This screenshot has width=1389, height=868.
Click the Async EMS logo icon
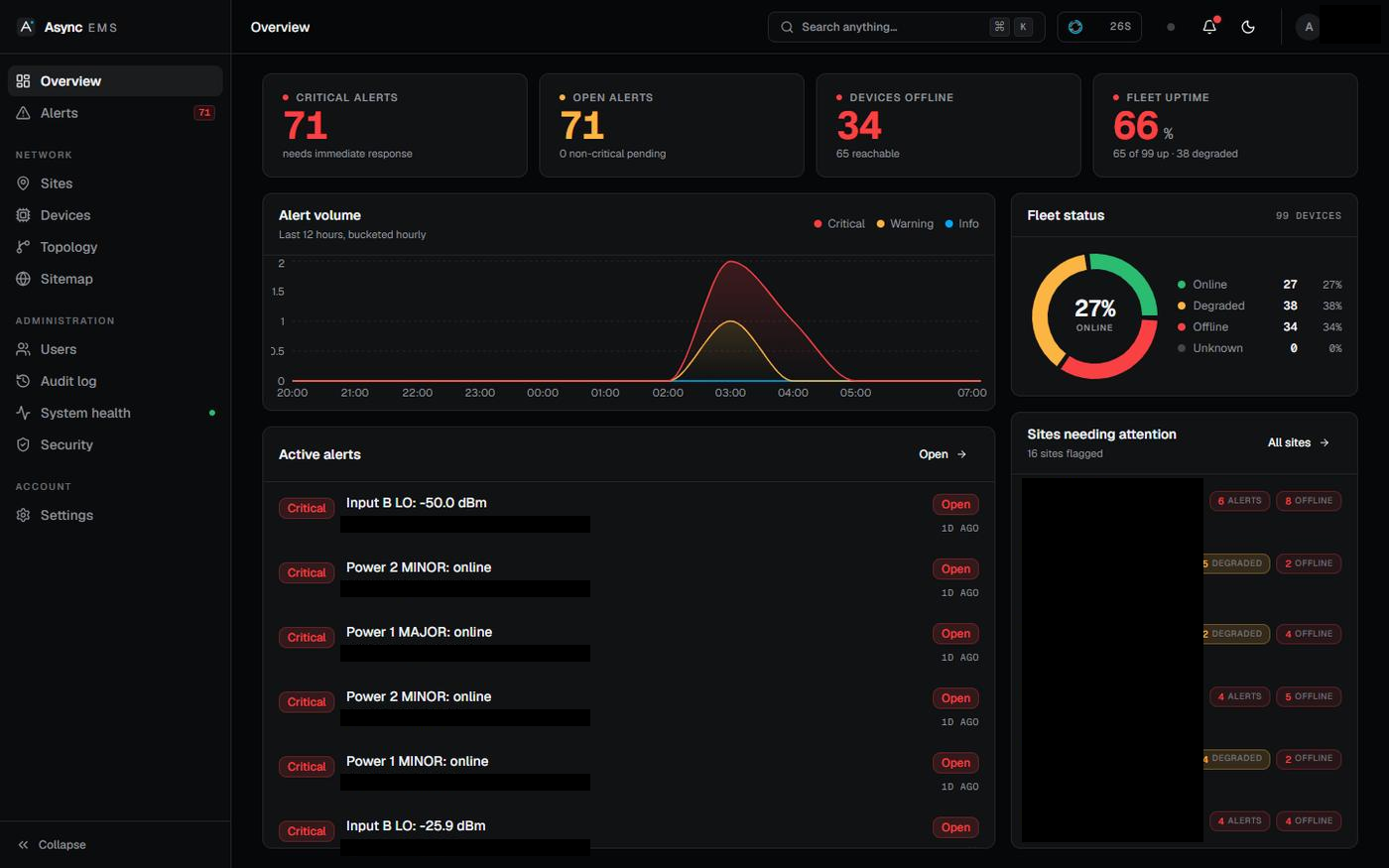pyautogui.click(x=27, y=27)
